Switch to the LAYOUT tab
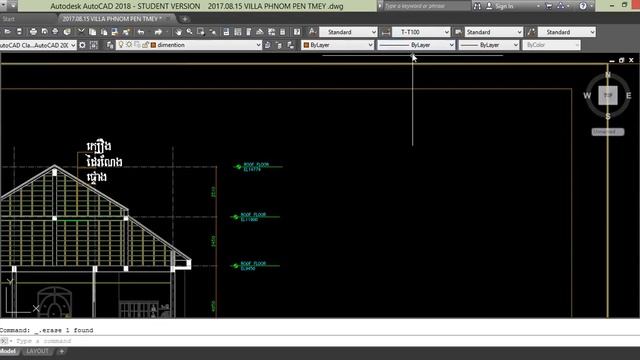Image resolution: width=640 pixels, height=360 pixels. click(37, 351)
